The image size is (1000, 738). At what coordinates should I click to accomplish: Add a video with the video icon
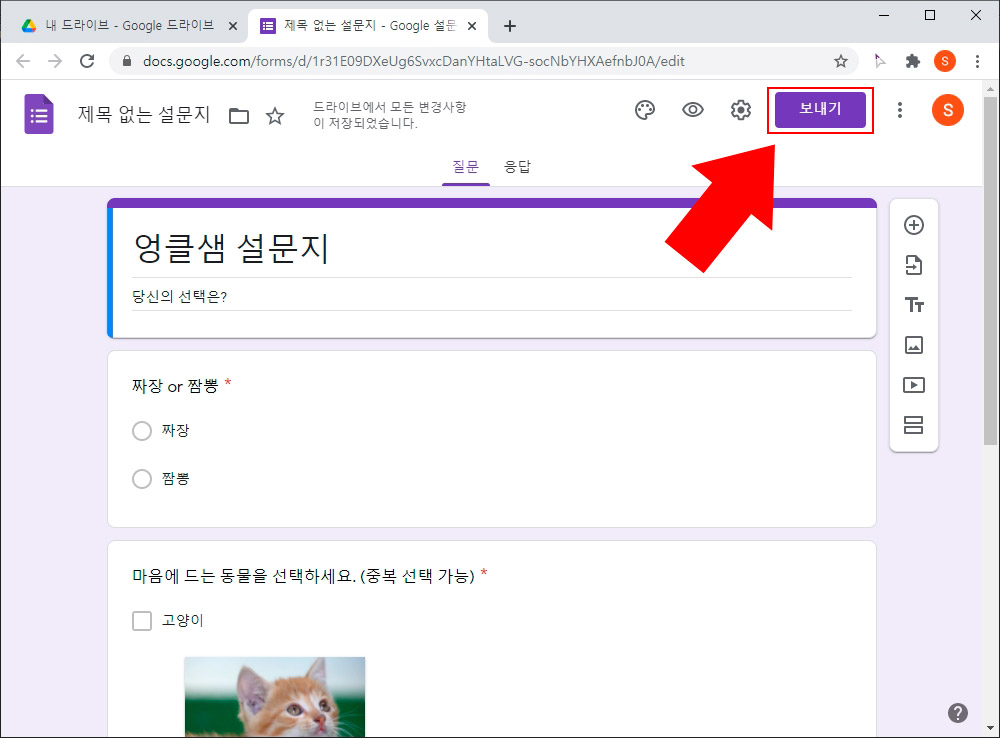[913, 385]
